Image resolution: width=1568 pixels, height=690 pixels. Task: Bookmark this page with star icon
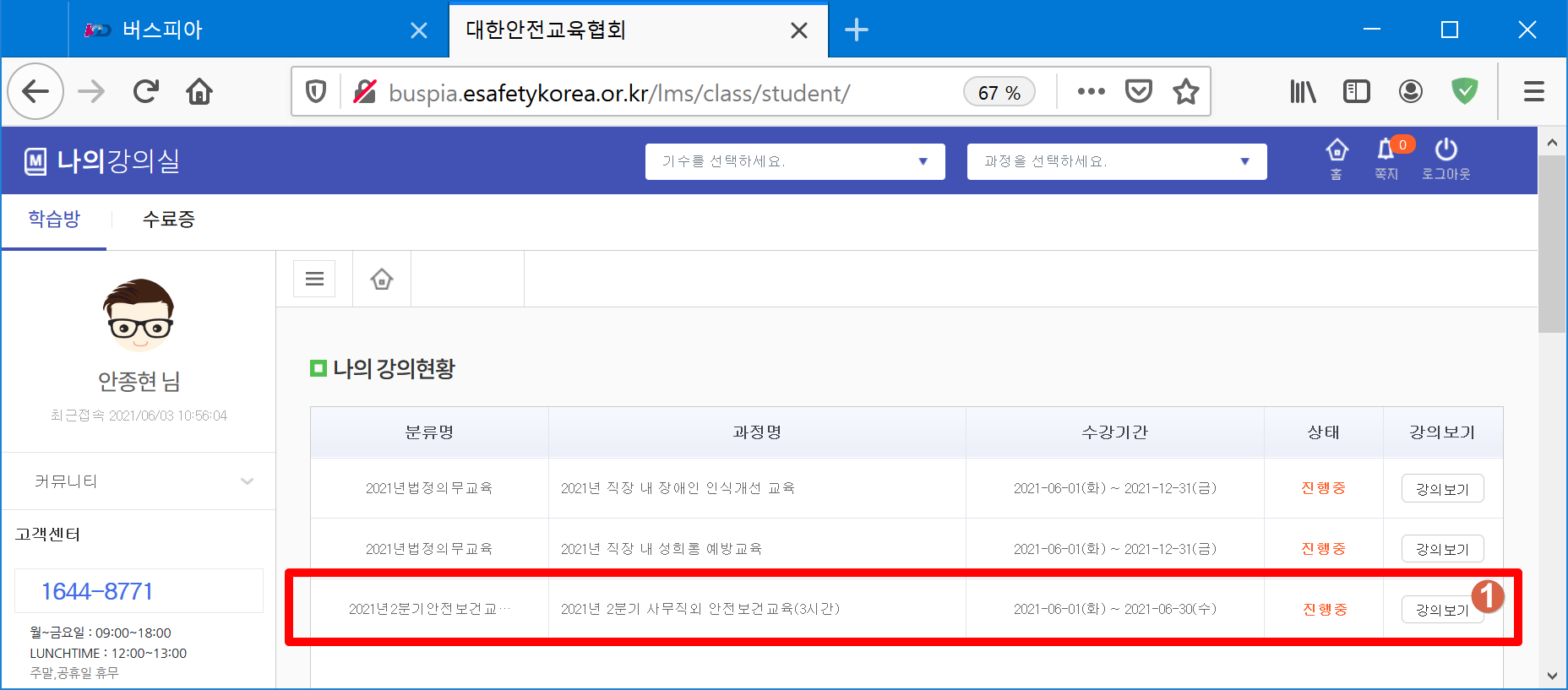[x=1186, y=91]
